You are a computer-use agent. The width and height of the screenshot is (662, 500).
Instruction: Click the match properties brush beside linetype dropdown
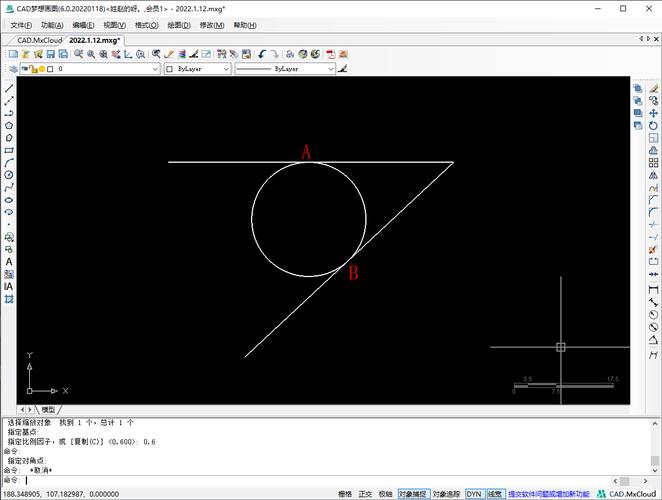coord(342,68)
